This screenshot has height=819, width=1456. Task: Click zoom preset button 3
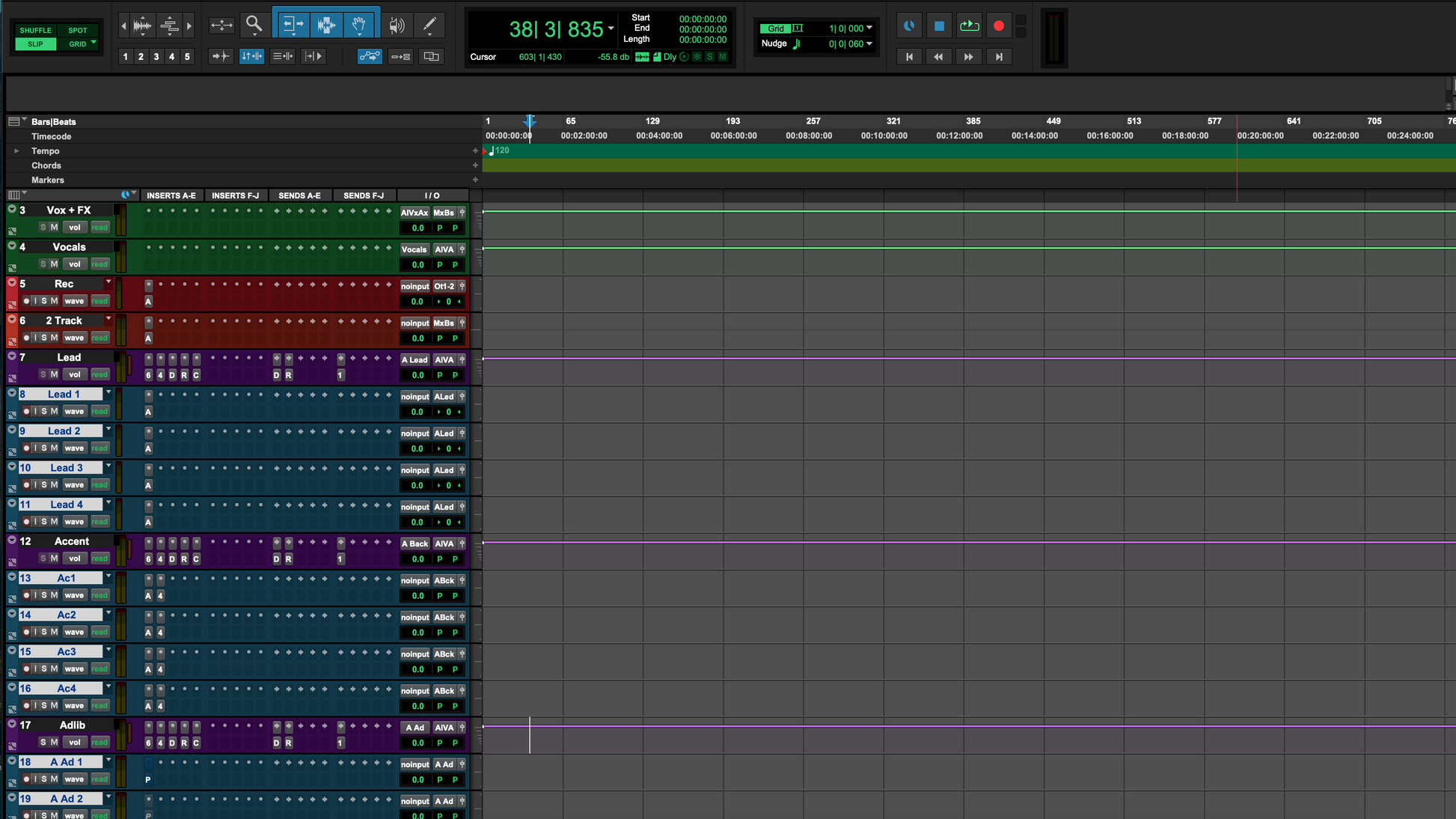[x=156, y=56]
